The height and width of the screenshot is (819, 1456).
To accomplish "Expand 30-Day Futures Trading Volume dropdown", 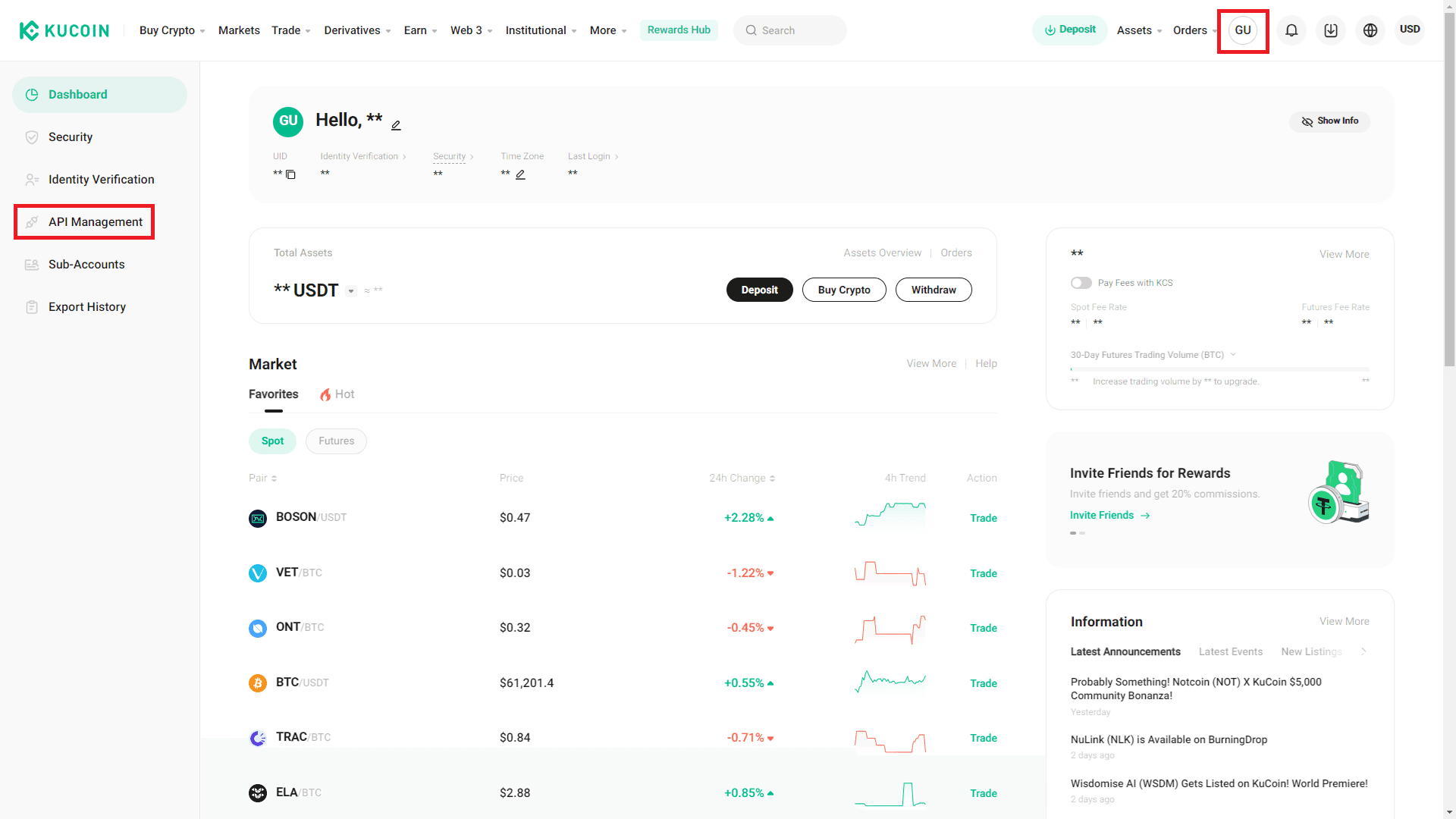I will coord(1233,354).
